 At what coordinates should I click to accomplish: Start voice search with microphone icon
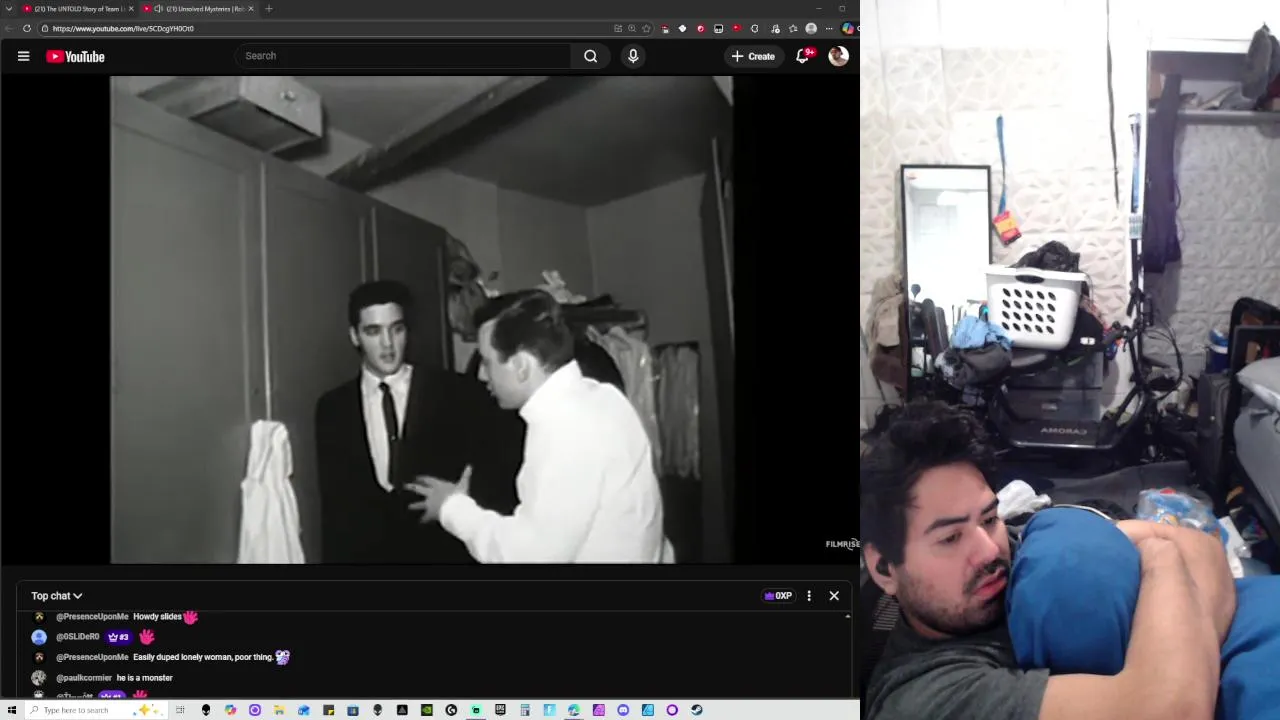(x=633, y=56)
